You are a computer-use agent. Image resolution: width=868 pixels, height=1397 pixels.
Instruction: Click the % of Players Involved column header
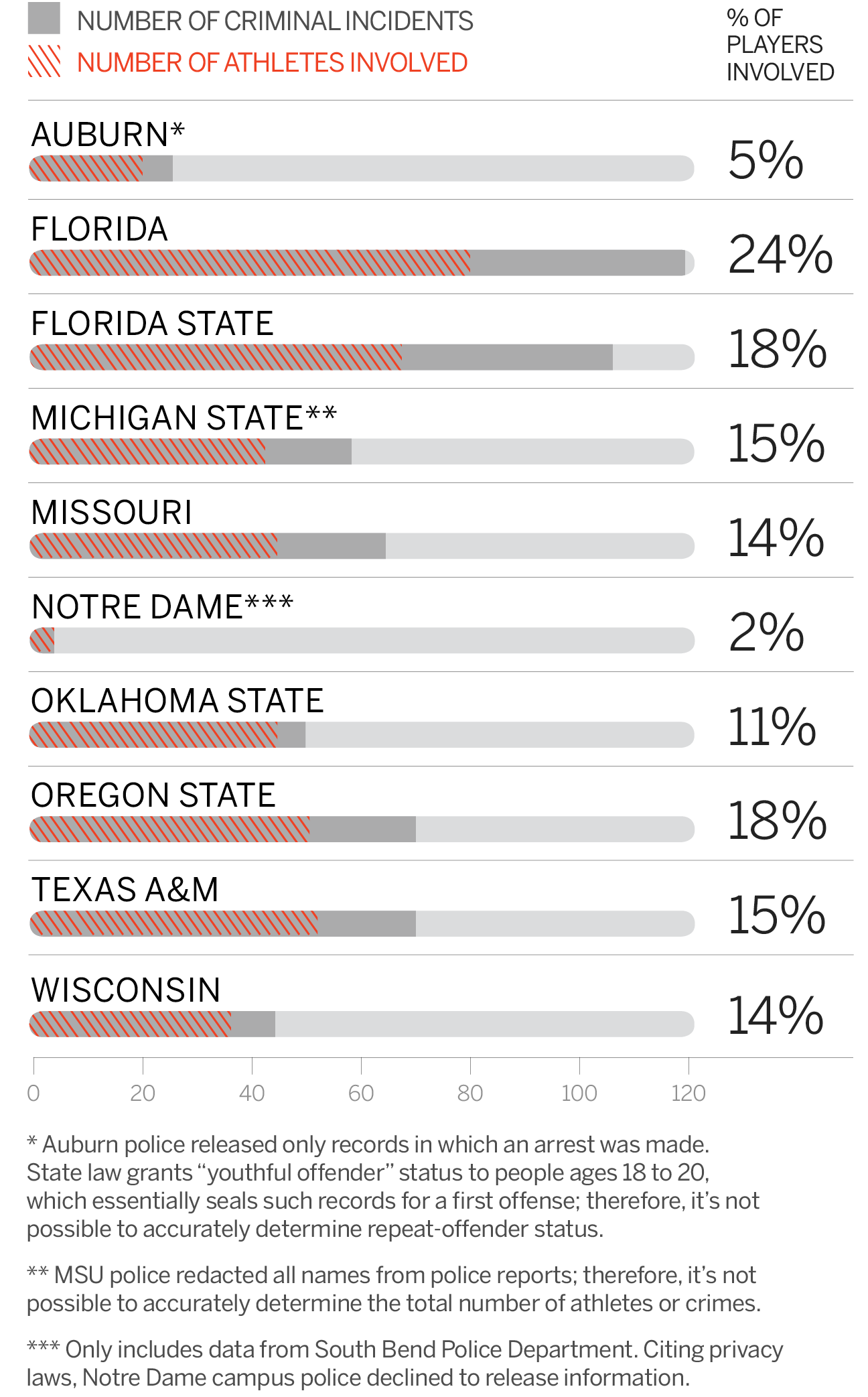(779, 45)
